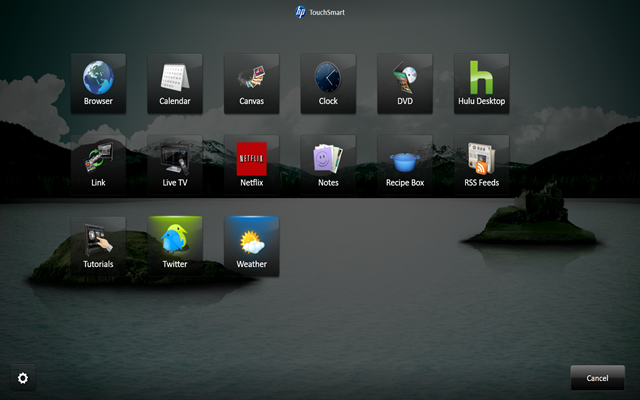Open the Link sync tile

coord(98,165)
